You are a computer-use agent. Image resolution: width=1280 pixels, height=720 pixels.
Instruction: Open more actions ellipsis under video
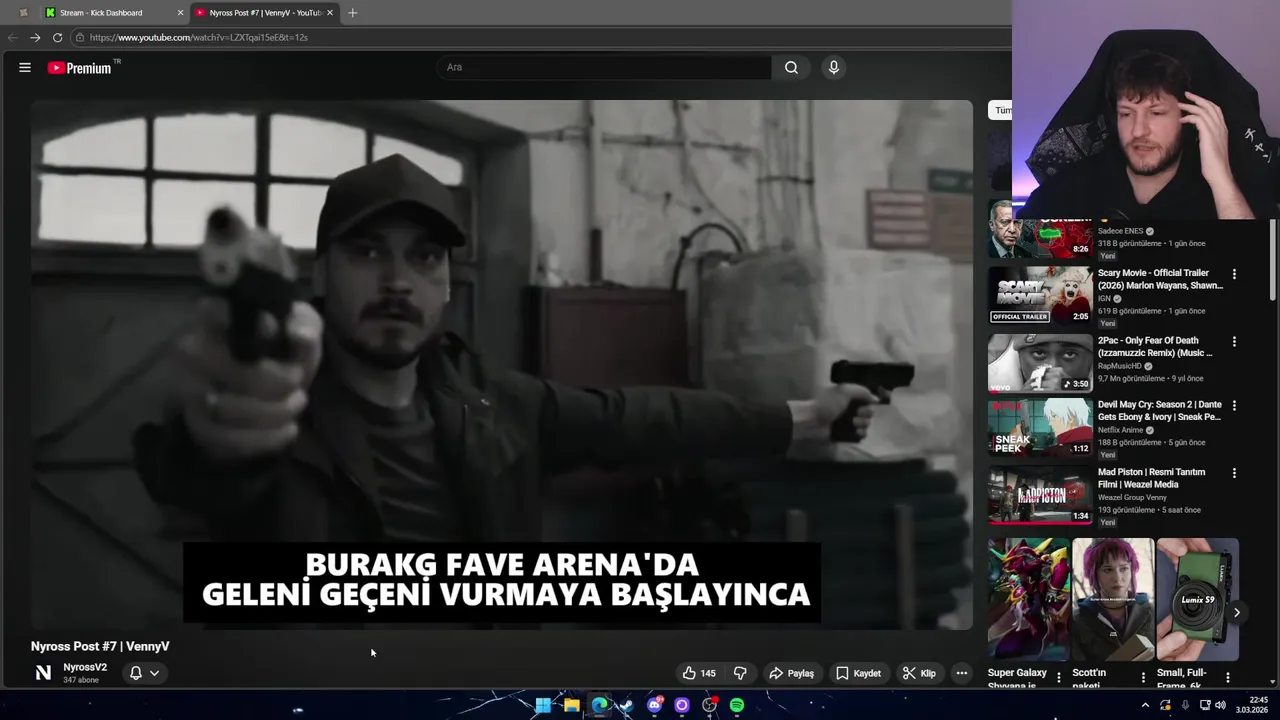click(x=962, y=673)
